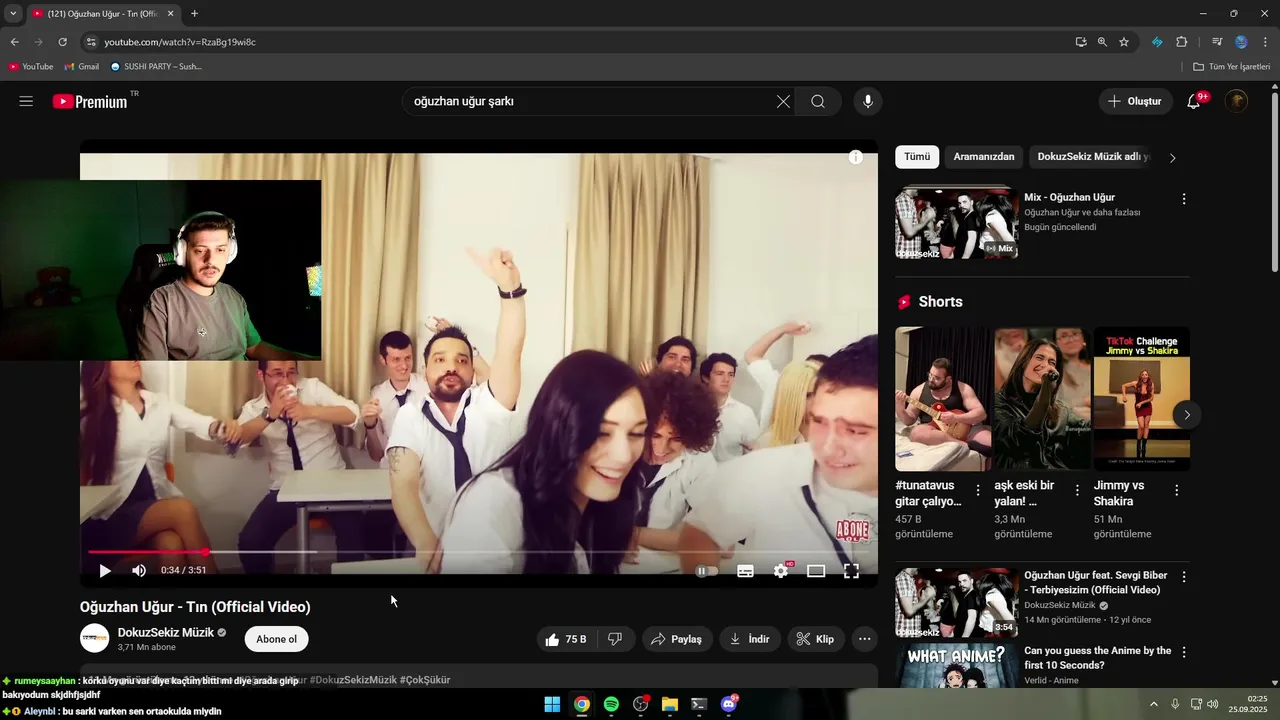This screenshot has width=1280, height=720.
Task: Mute the video volume
Action: click(x=139, y=571)
